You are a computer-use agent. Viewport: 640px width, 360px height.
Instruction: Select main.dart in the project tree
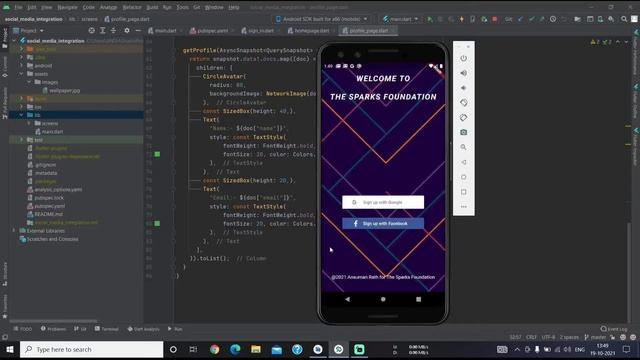click(49, 132)
